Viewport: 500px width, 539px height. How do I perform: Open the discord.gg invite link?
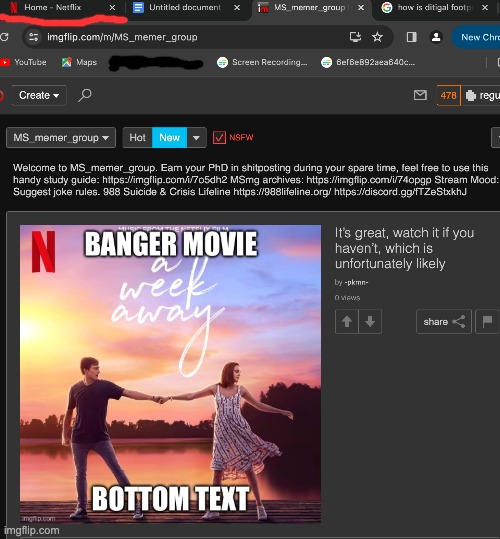tap(400, 192)
